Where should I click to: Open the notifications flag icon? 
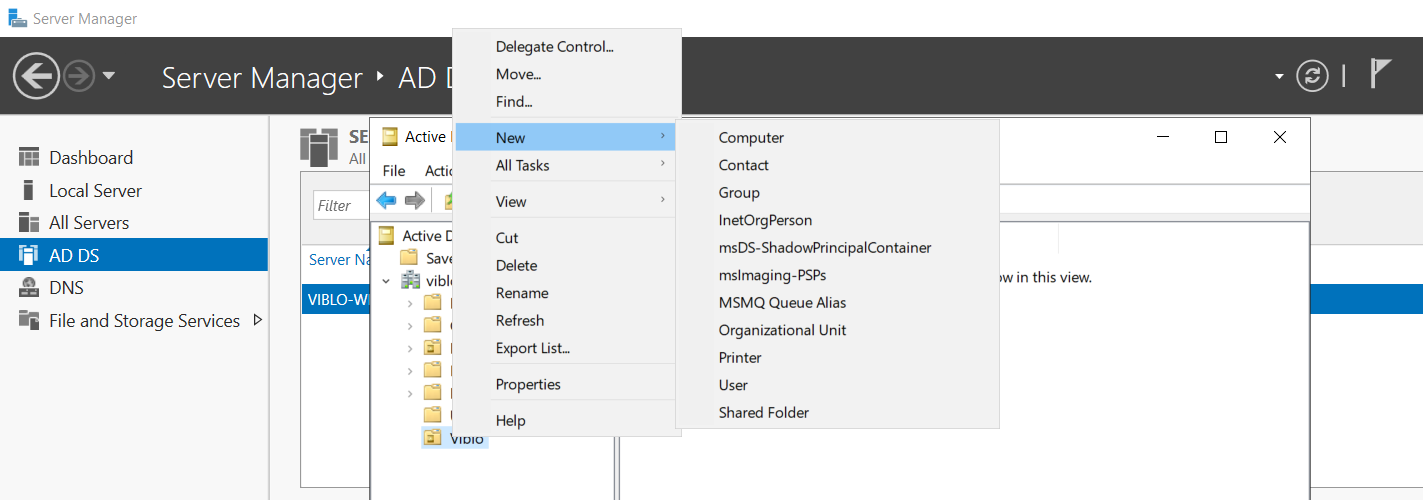1380,74
